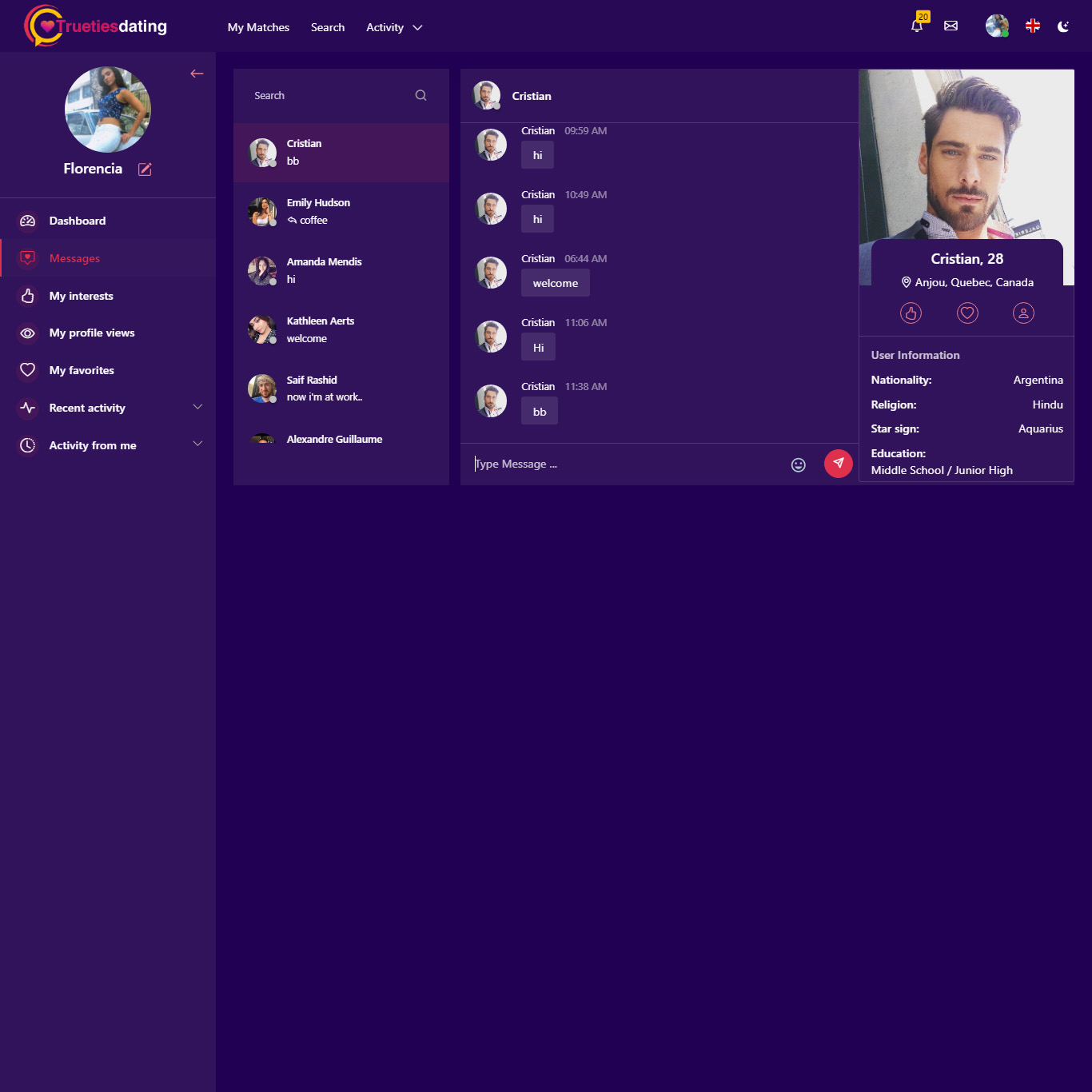Image resolution: width=1092 pixels, height=1092 pixels.
Task: Change language via UK flag icon
Action: coord(1033,26)
